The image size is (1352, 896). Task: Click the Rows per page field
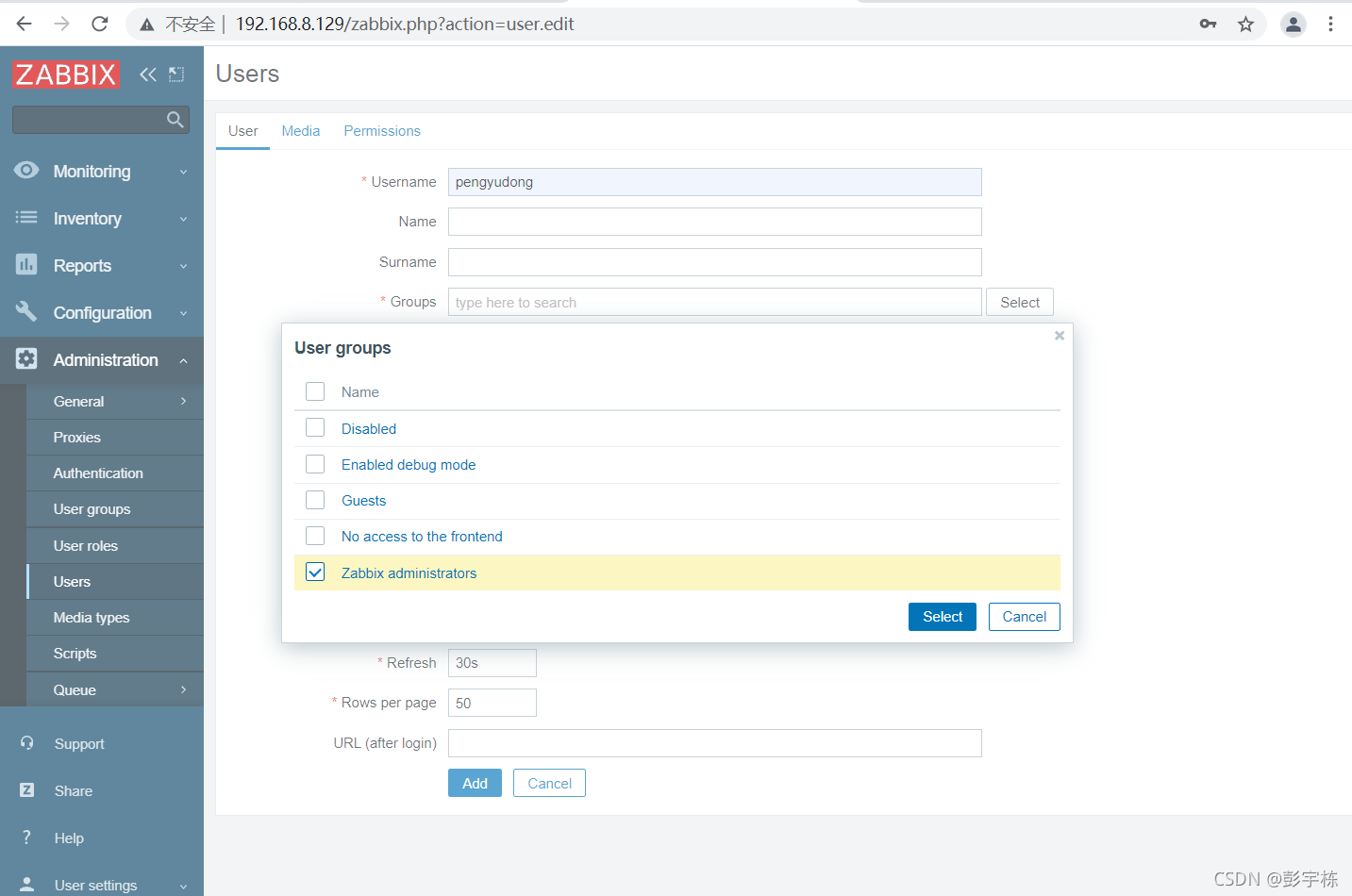point(492,703)
